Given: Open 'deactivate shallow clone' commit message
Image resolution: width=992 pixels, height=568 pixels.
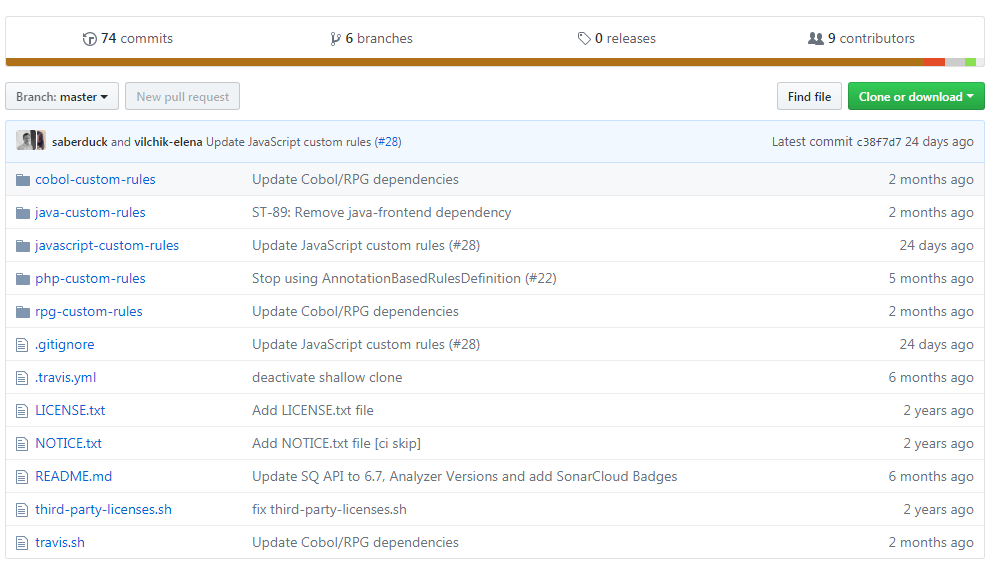Looking at the screenshot, I should tap(327, 377).
